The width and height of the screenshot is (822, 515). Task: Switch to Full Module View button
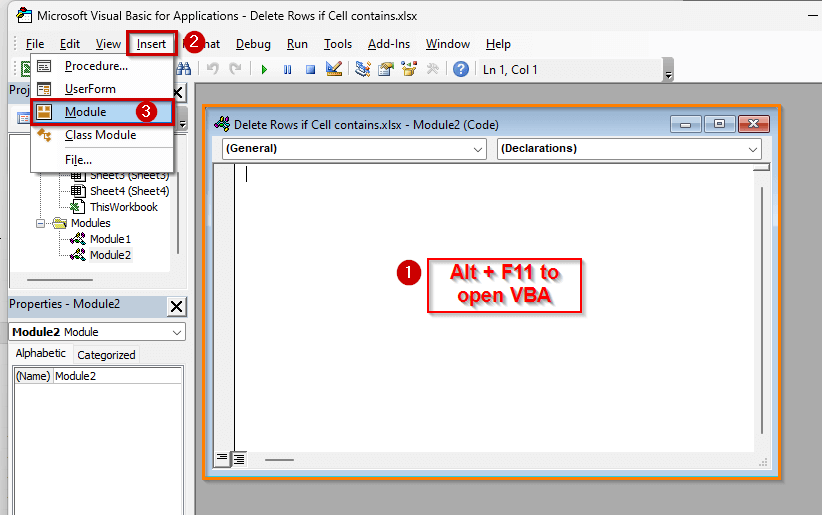coord(239,459)
